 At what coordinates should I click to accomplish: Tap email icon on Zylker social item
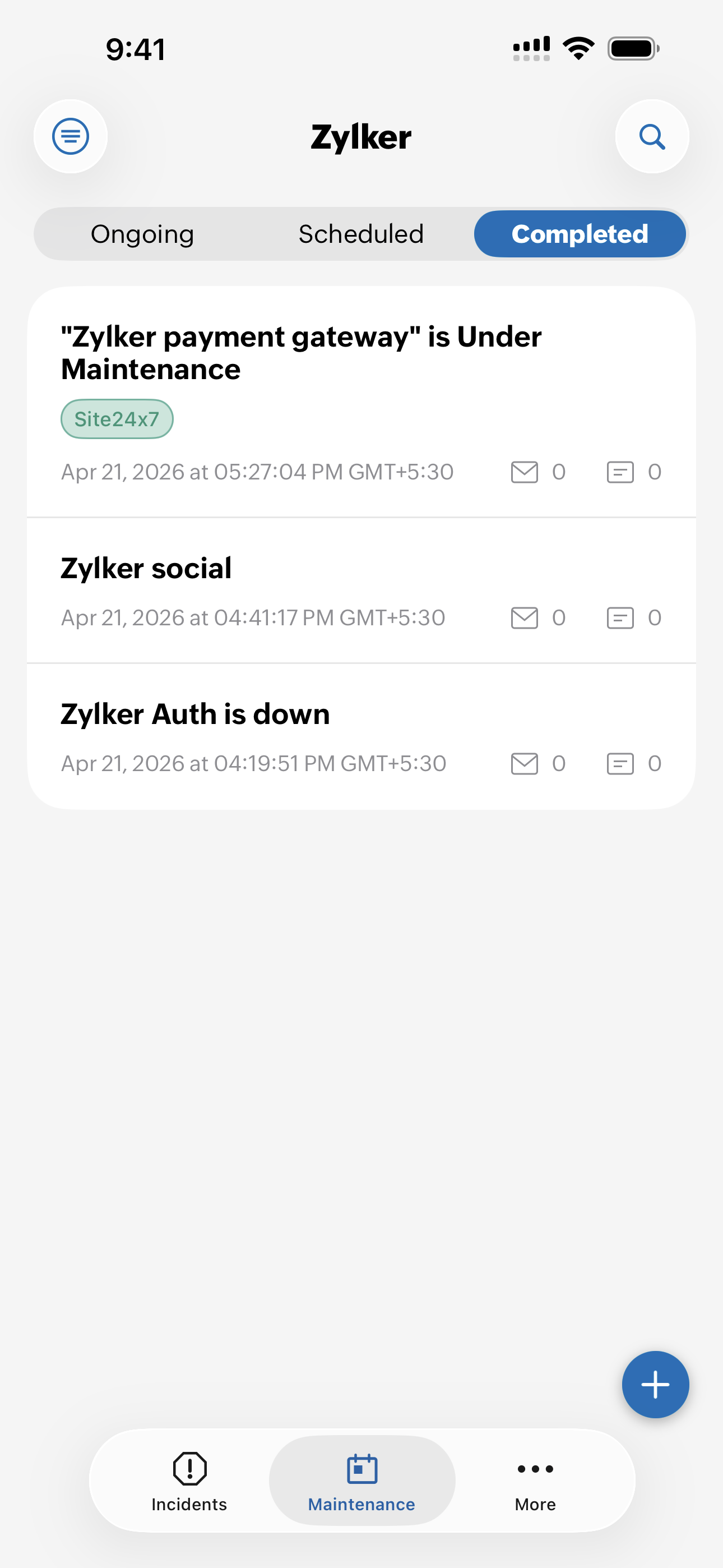(x=524, y=618)
